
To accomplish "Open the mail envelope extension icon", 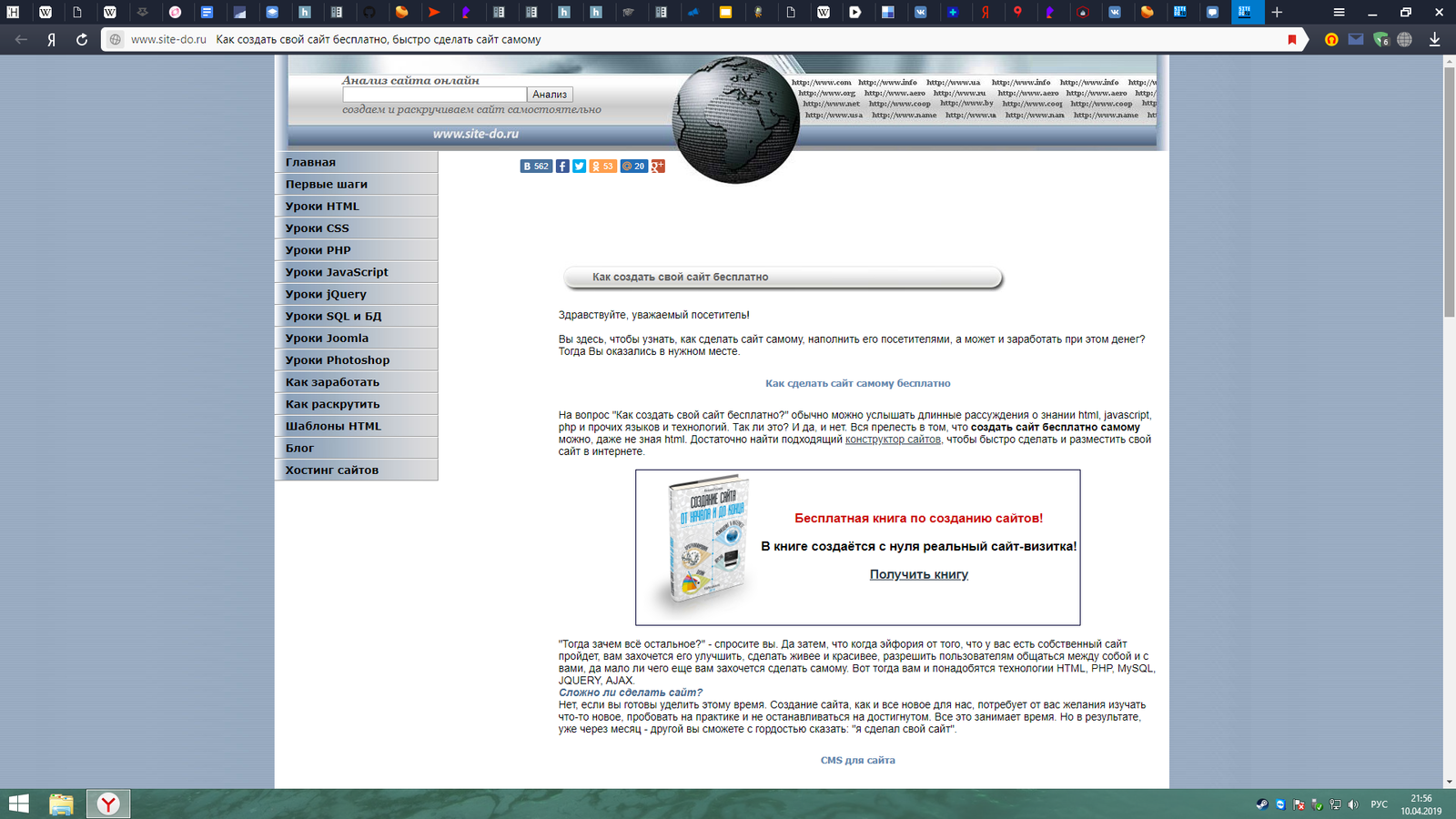I will tap(1356, 39).
